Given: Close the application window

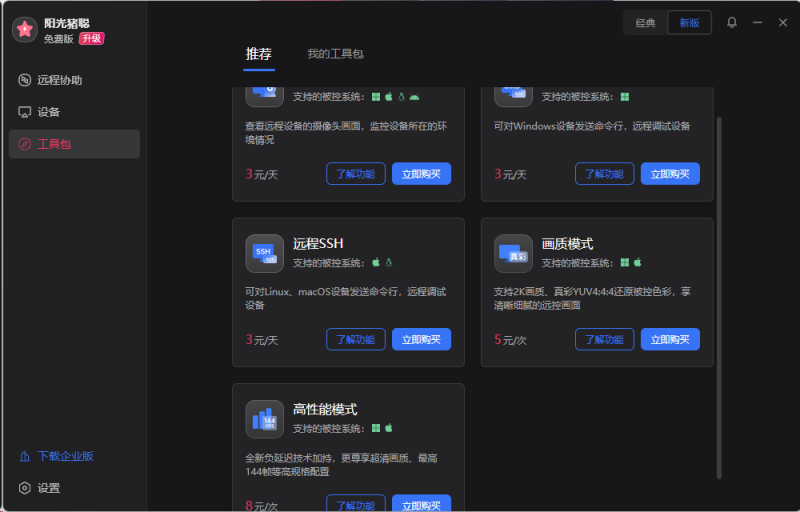Looking at the screenshot, I should [783, 22].
